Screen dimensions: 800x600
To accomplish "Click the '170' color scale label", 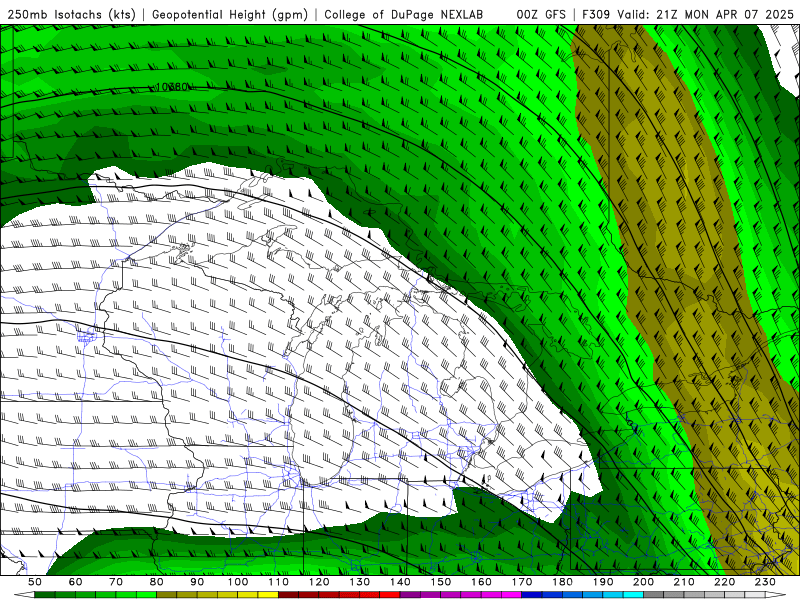I will click(x=522, y=582).
